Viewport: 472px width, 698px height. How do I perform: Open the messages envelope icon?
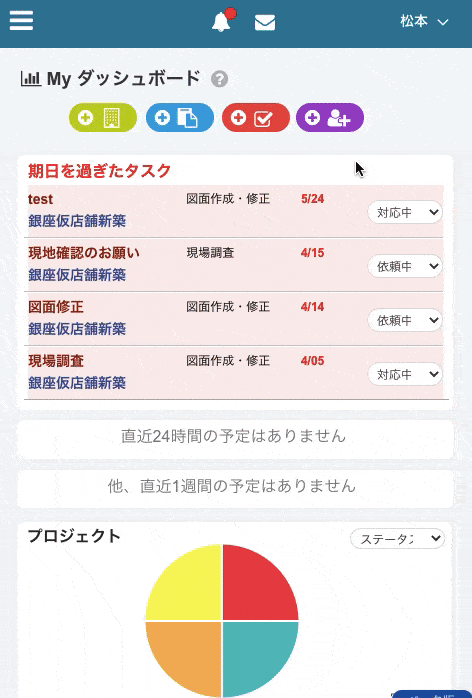264,23
